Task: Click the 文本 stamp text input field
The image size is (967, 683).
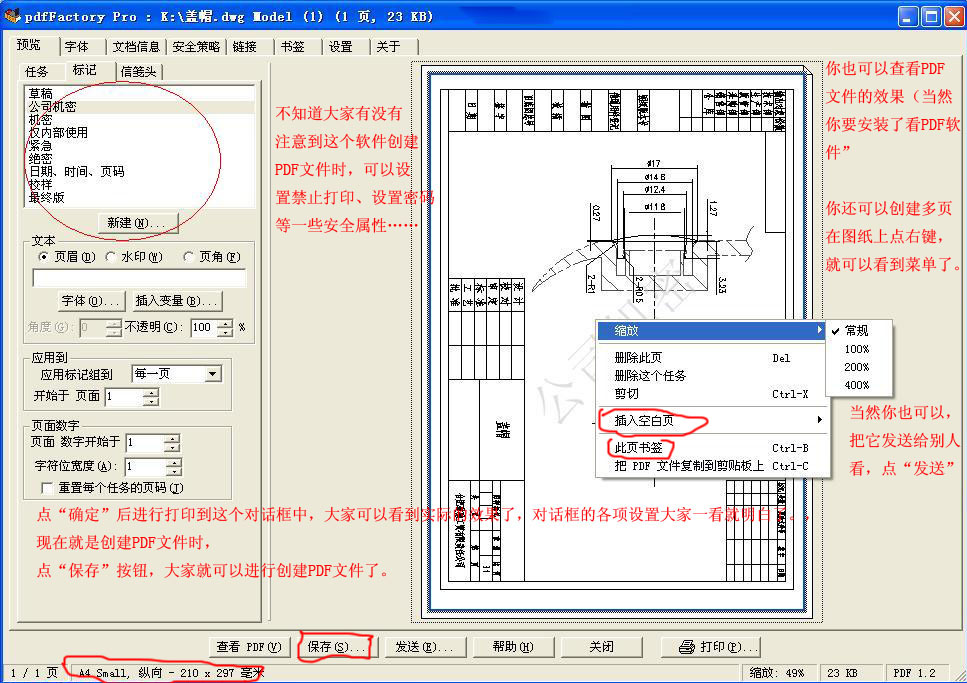Action: click(139, 278)
